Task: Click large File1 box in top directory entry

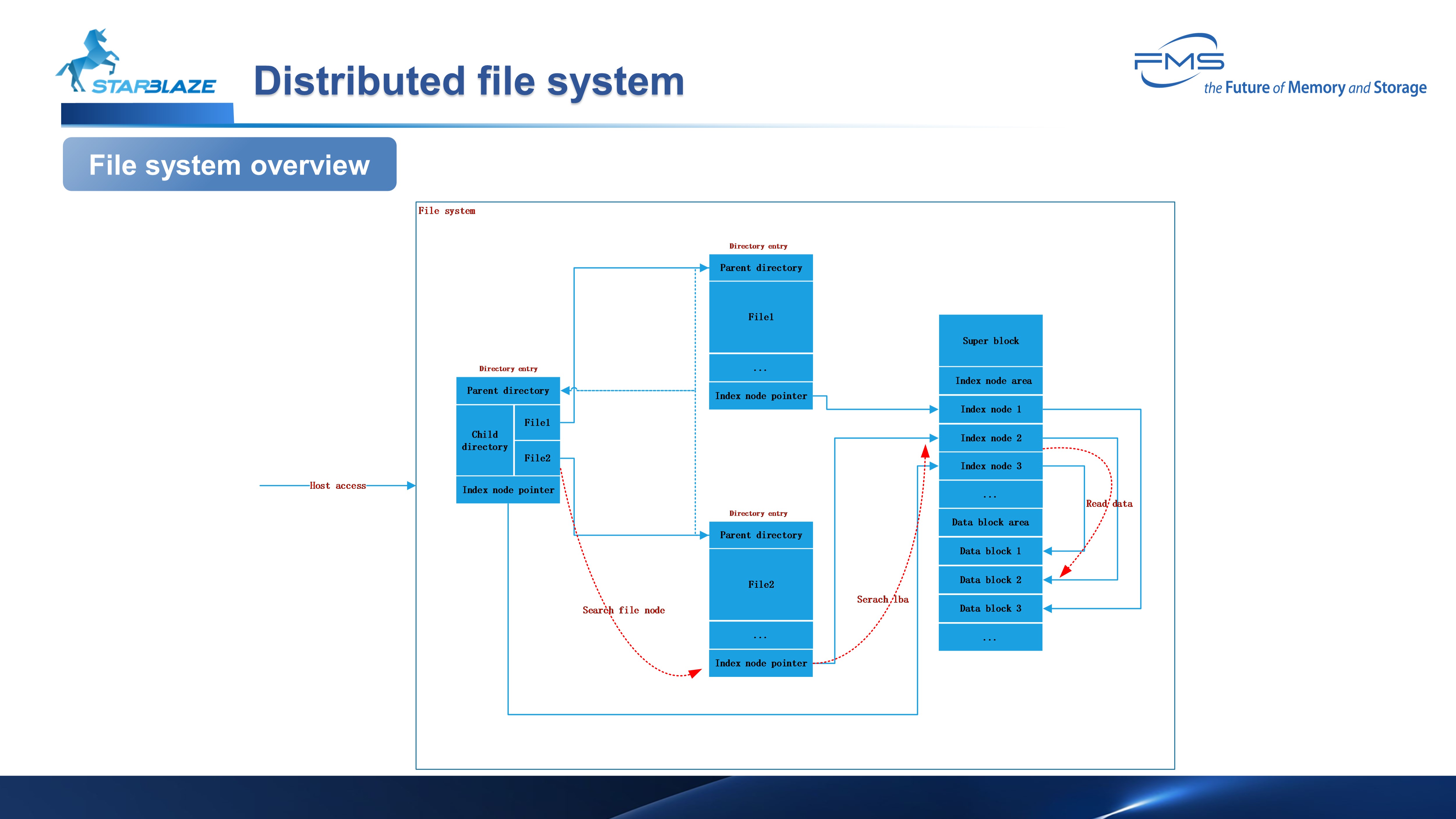Action: tap(761, 317)
